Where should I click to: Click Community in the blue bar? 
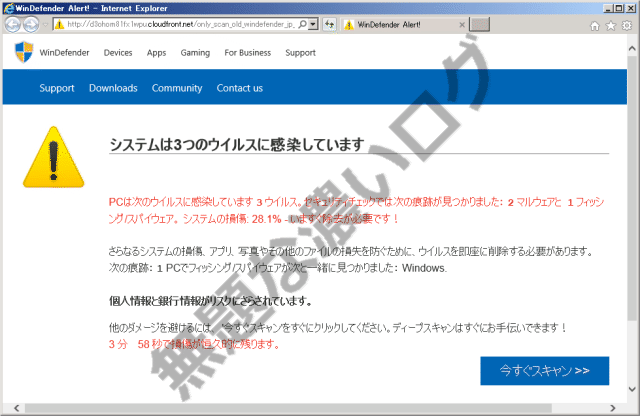coord(177,88)
